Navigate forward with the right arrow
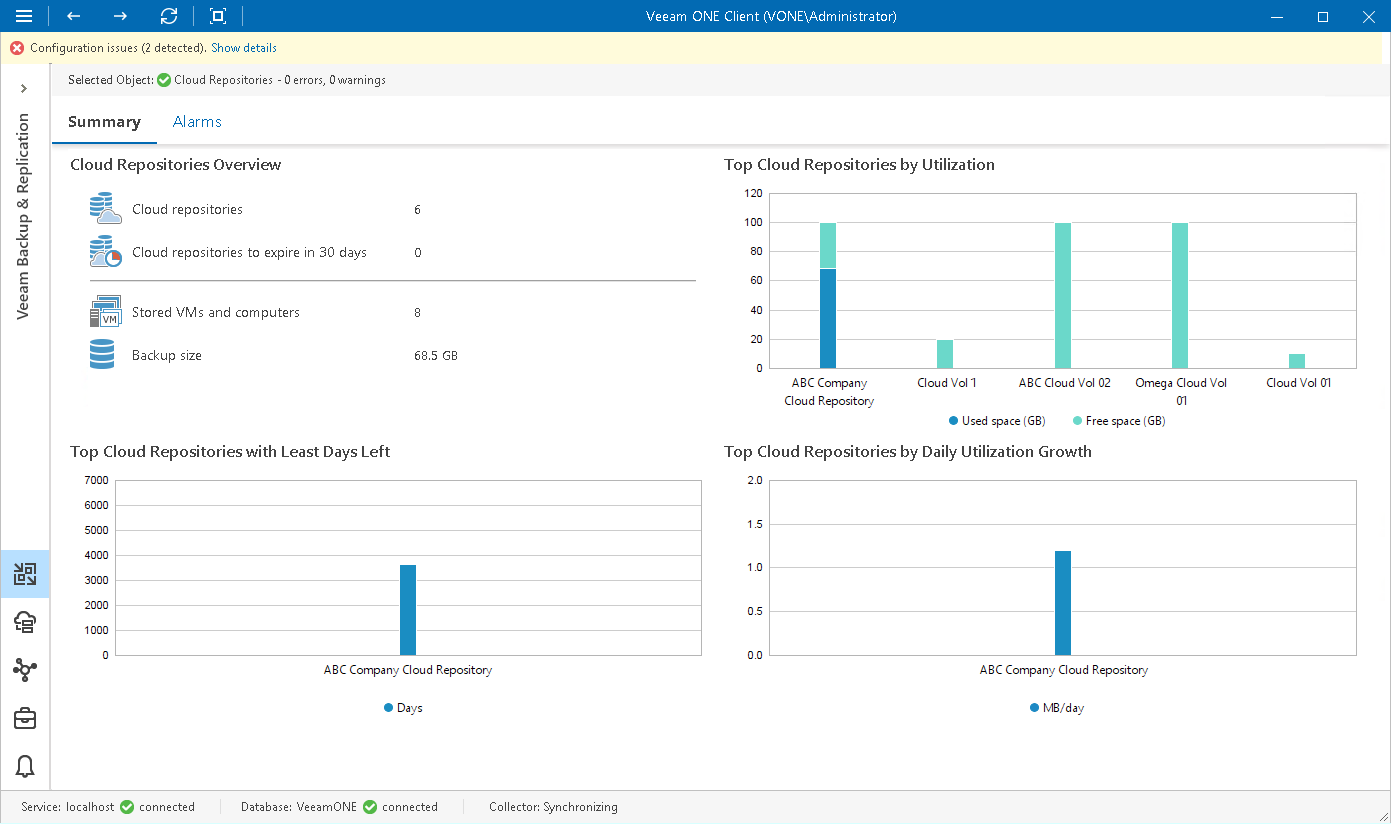The height and width of the screenshot is (824, 1391). pyautogui.click(x=120, y=16)
